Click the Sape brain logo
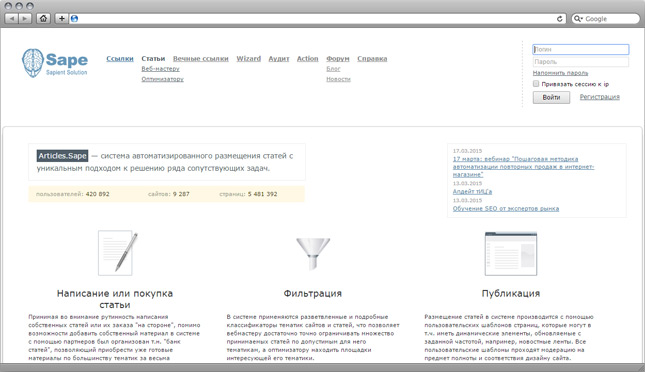This screenshot has width=645, height=372. click(32, 63)
